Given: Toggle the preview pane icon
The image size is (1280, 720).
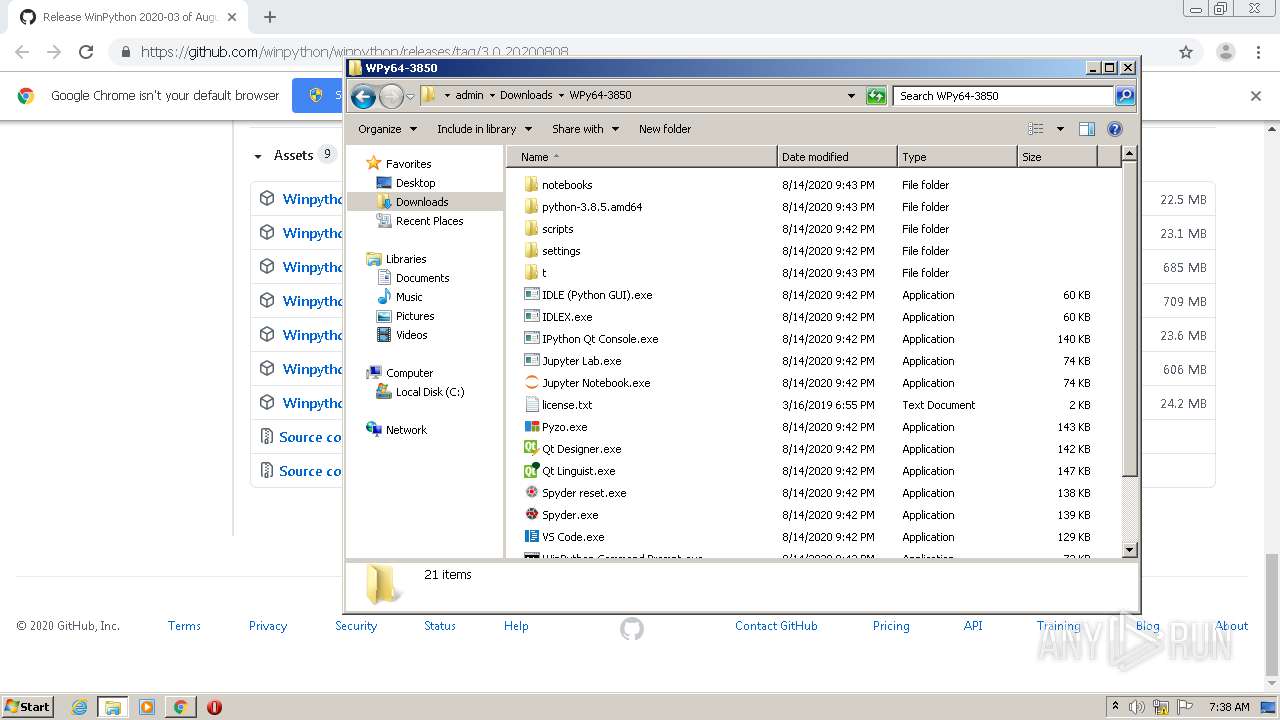Looking at the screenshot, I should point(1087,129).
